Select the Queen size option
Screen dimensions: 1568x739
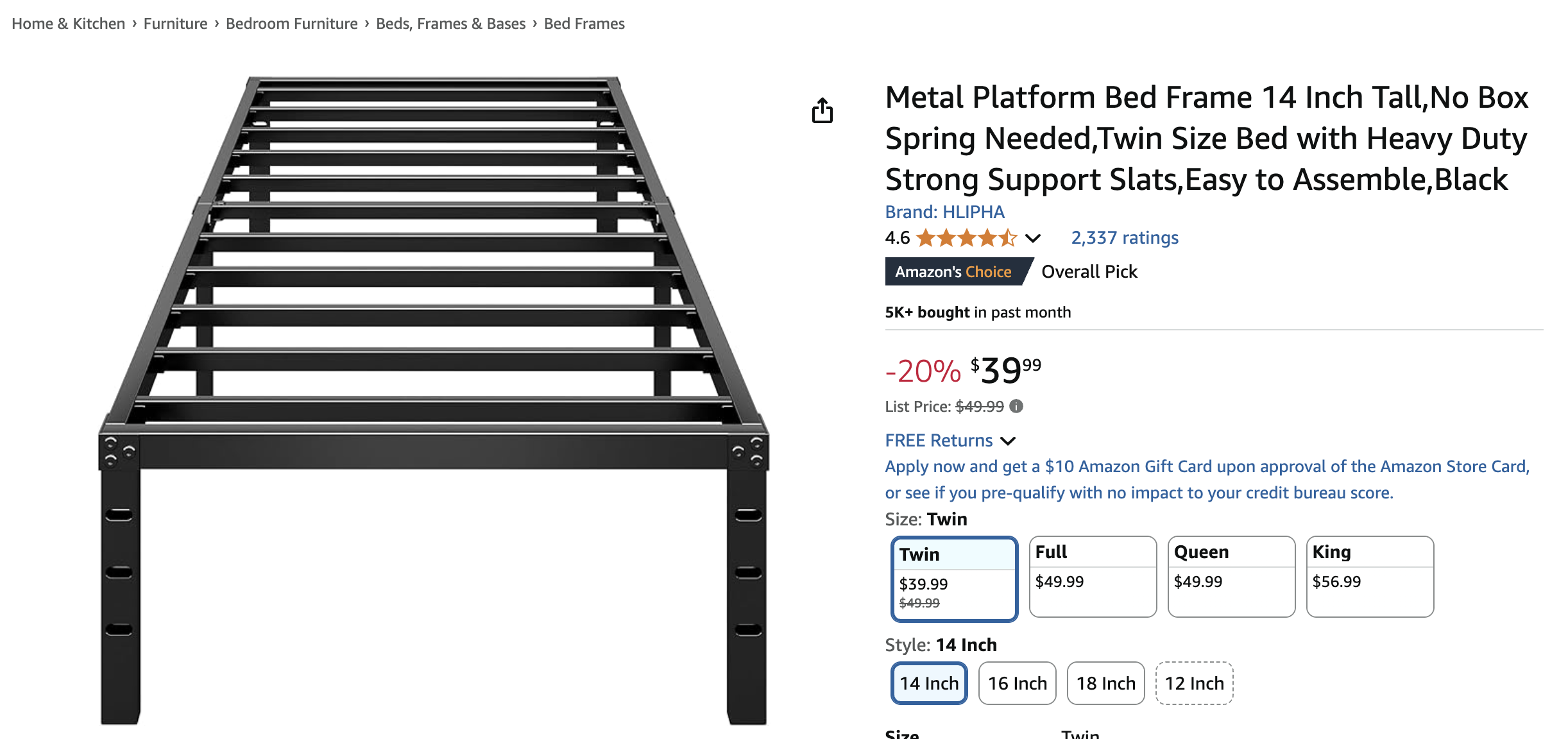(x=1231, y=576)
